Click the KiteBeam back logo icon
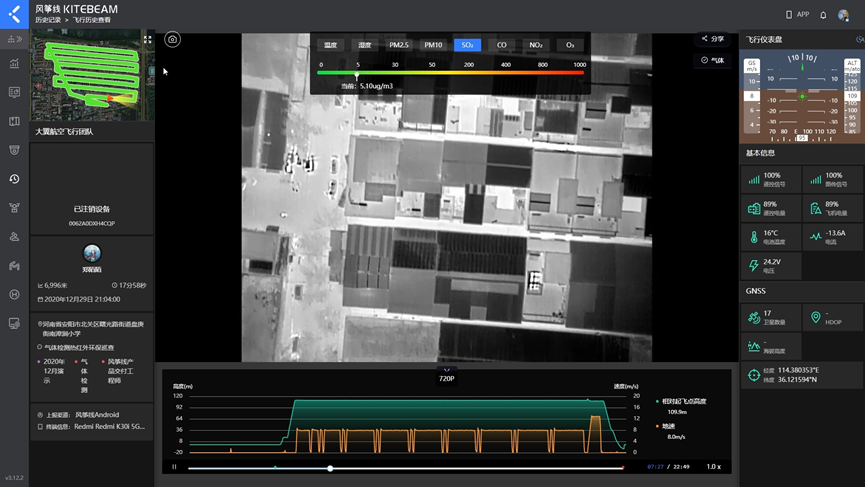The height and width of the screenshot is (487, 865). tap(14, 14)
